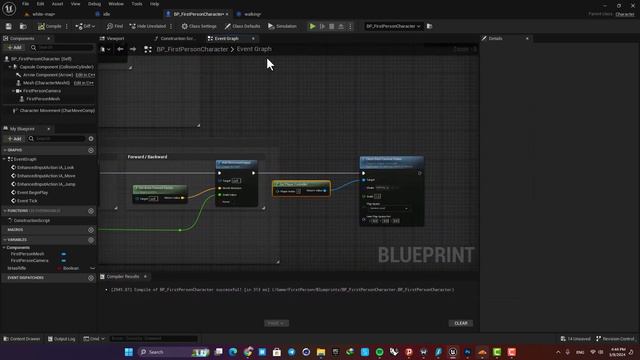Collapse the FirstPersonCamera tree row
The width and height of the screenshot is (640, 360).
click(13, 91)
